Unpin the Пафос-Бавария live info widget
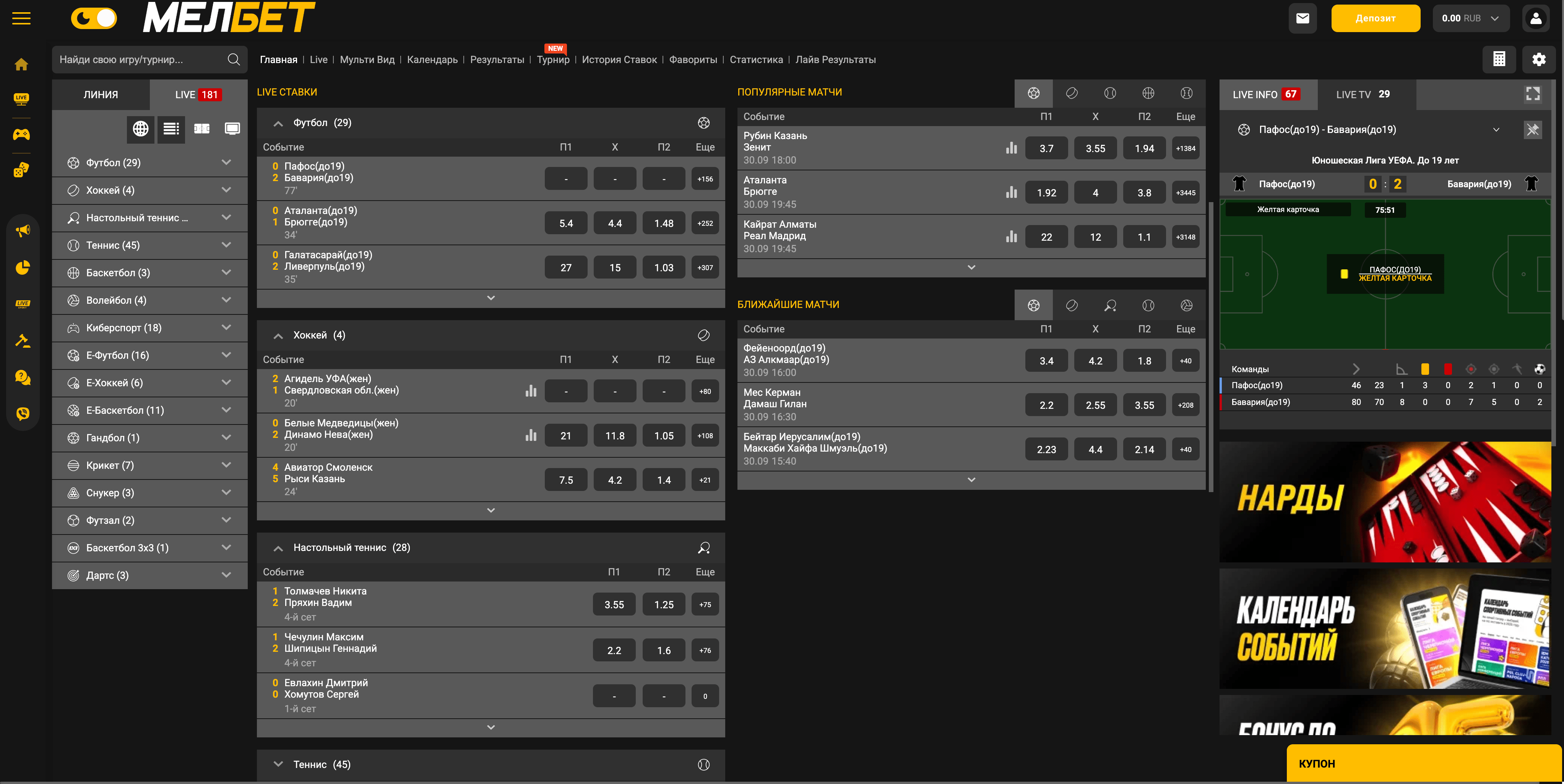The width and height of the screenshot is (1564, 784). click(x=1532, y=129)
